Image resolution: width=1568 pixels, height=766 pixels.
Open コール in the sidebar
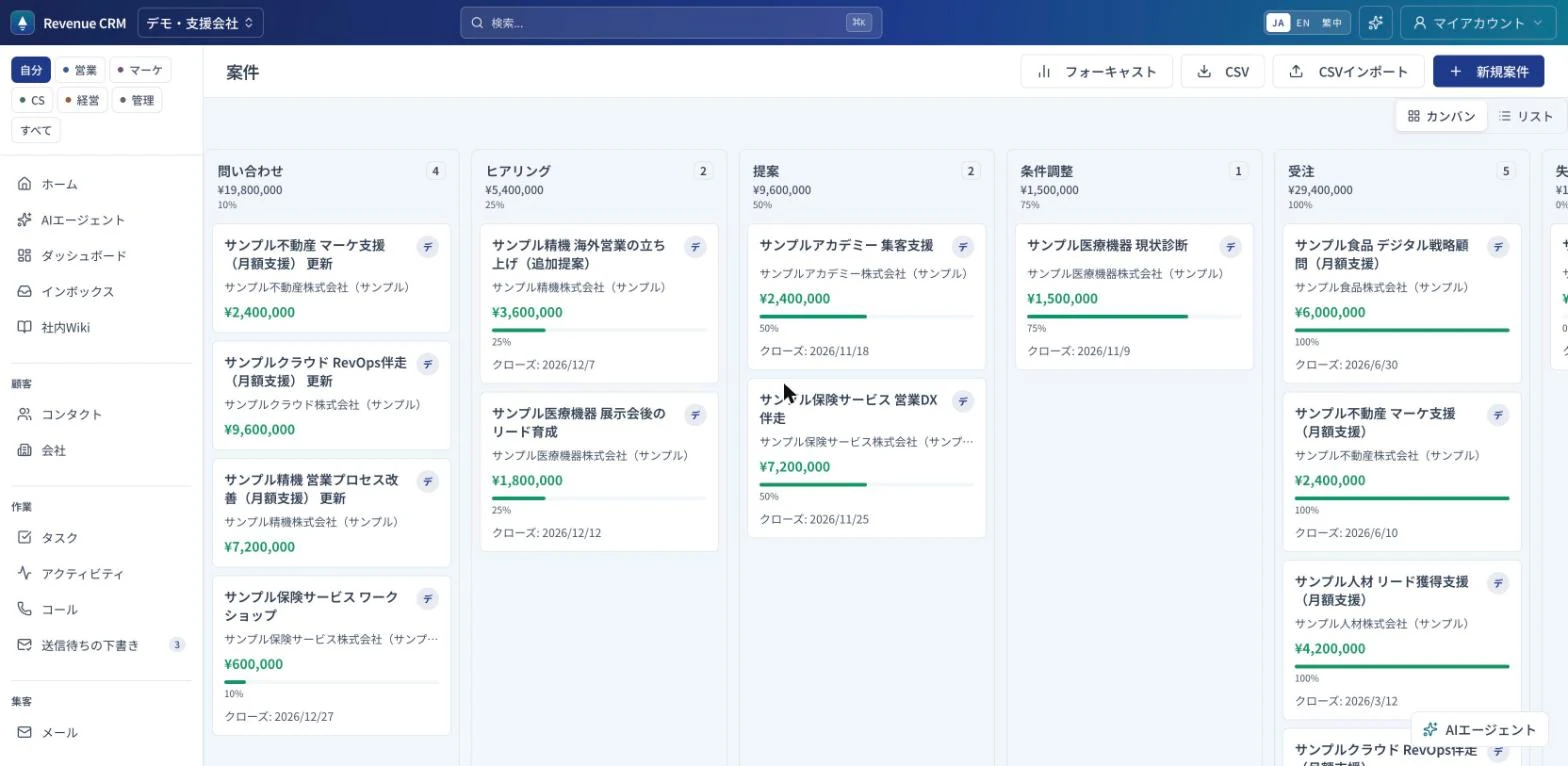pyautogui.click(x=101, y=609)
